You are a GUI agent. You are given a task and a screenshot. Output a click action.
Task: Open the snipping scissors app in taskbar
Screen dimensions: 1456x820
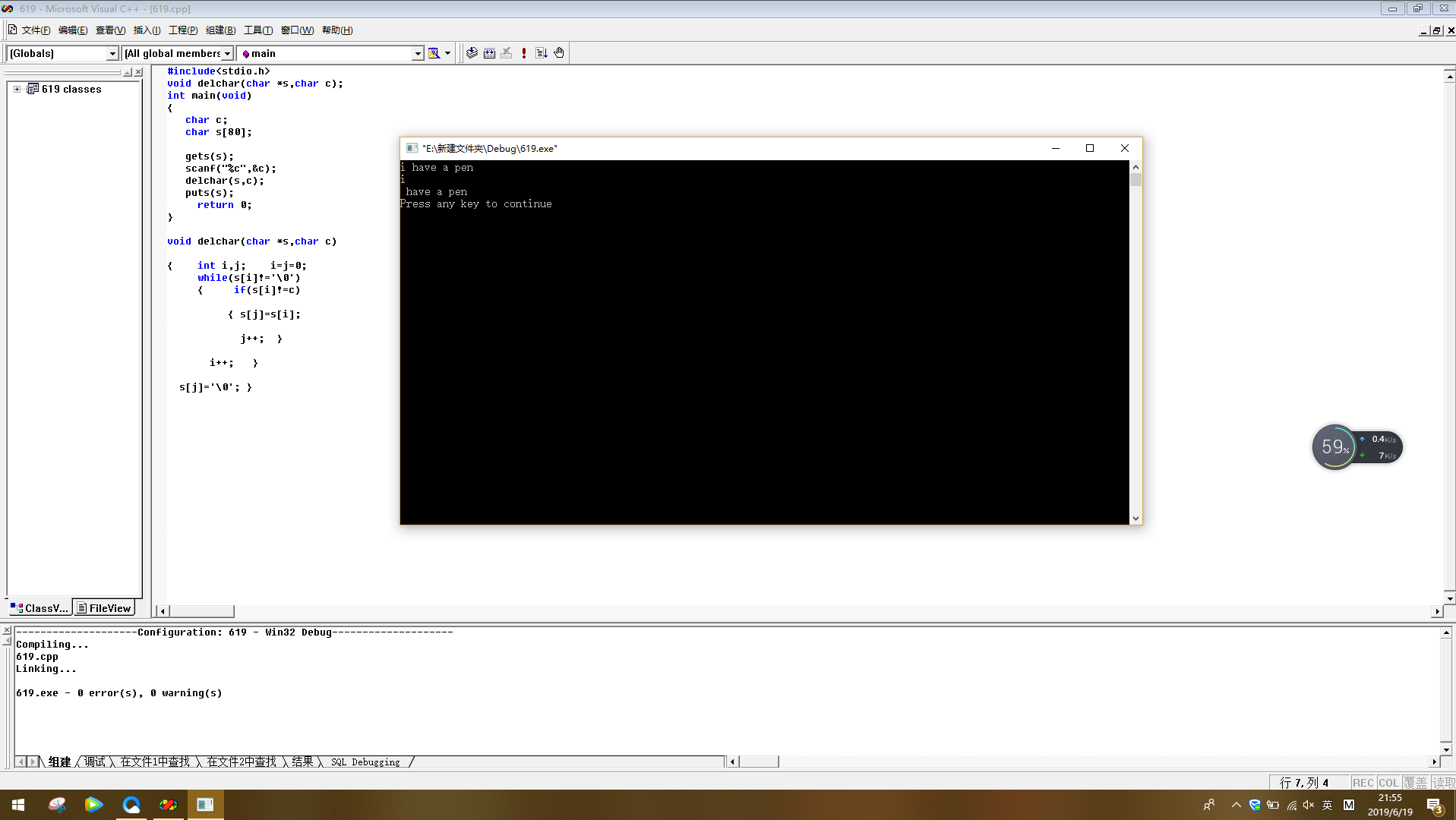click(57, 805)
